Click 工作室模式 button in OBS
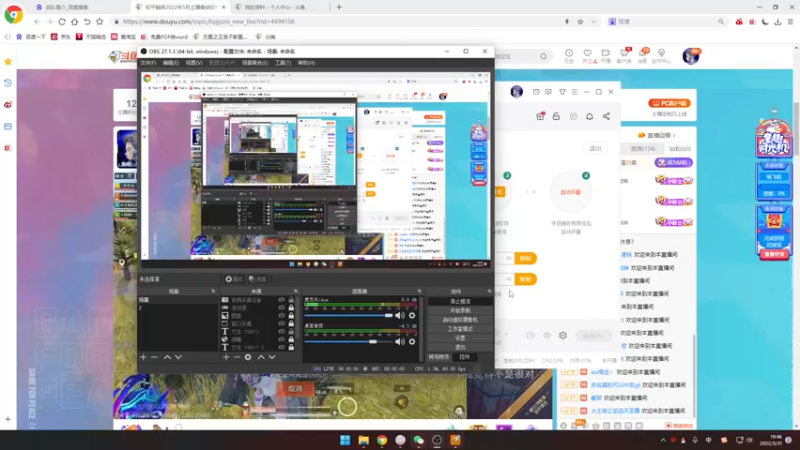800x450 pixels. pos(460,329)
